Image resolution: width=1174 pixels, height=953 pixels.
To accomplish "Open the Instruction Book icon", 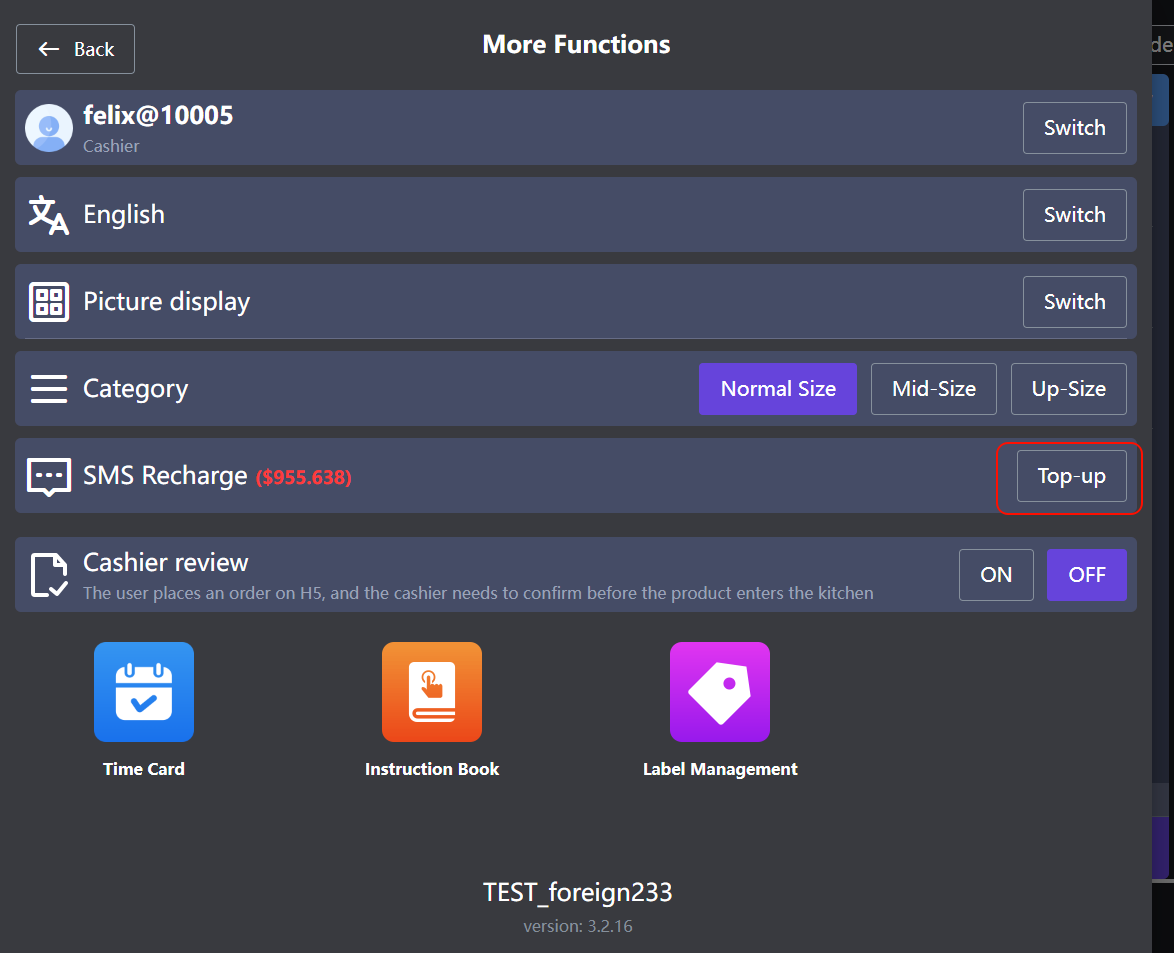I will pos(432,692).
